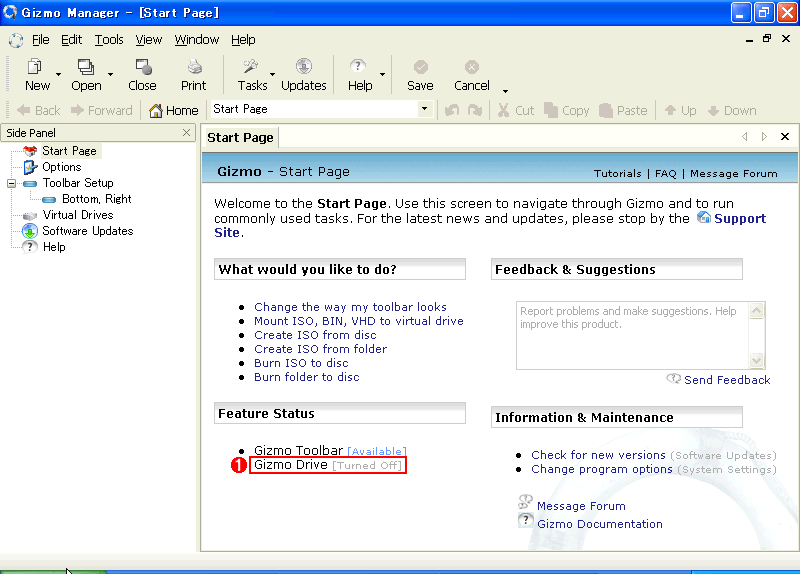Image resolution: width=800 pixels, height=574 pixels.
Task: Go Back in navigation bar
Action: point(39,110)
